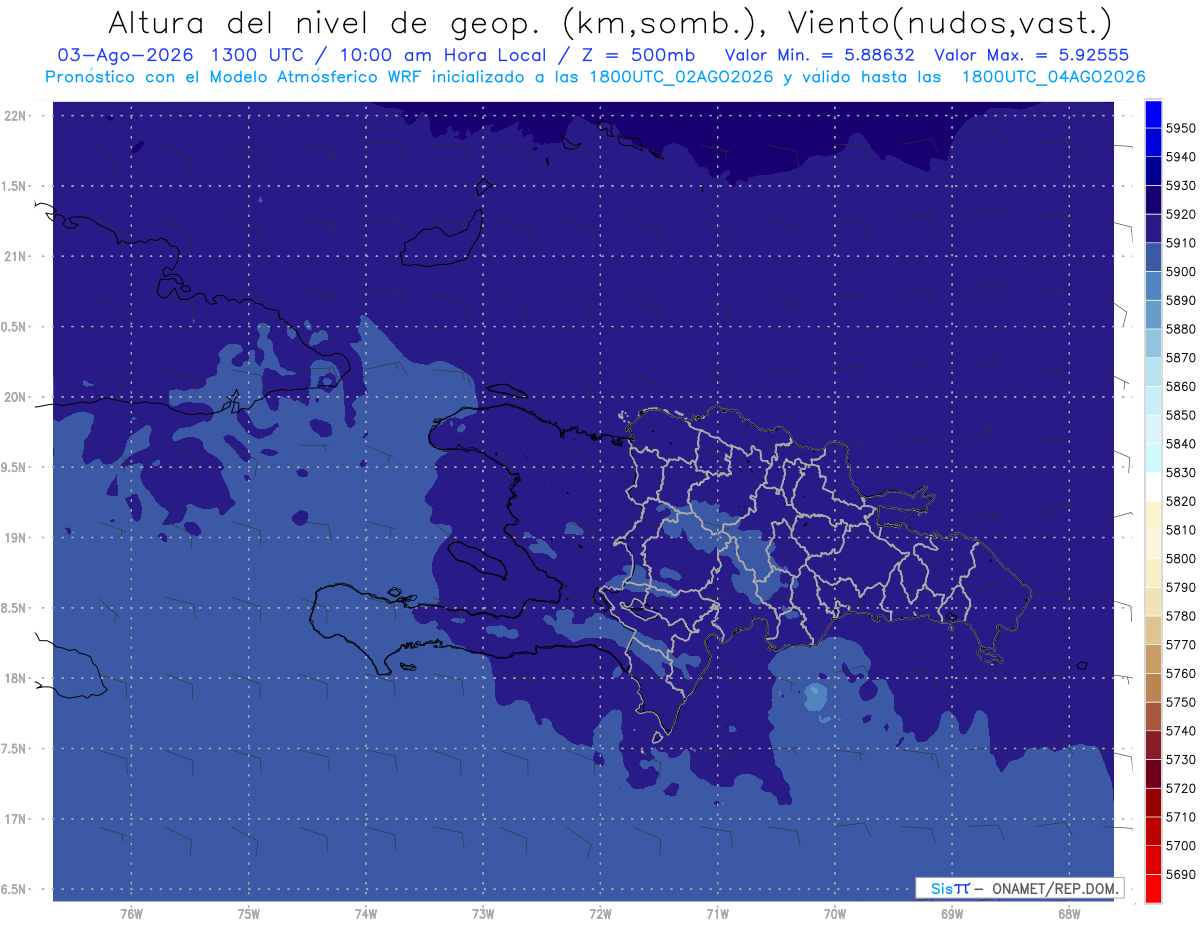The width and height of the screenshot is (1200, 927).
Task: Click the color bar swatch between 5750 and 5760
Action: [x=1152, y=687]
